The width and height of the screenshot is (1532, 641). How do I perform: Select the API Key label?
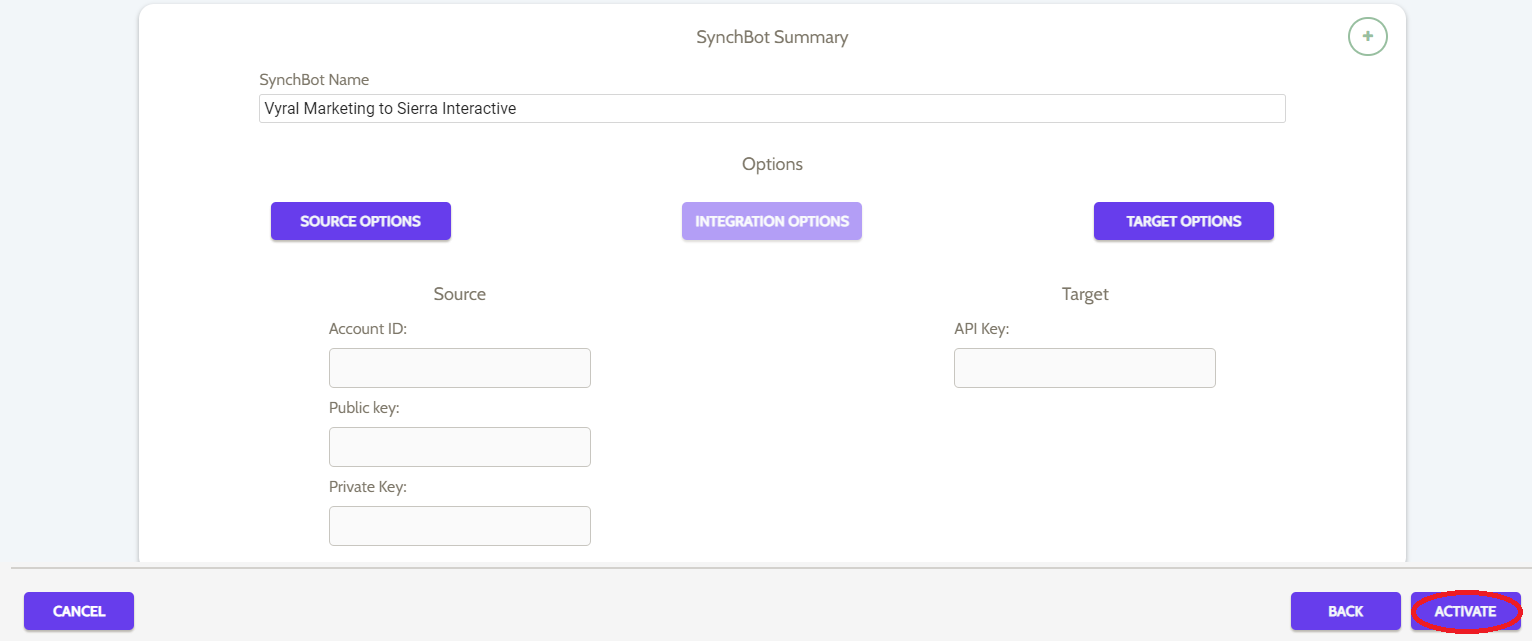[982, 328]
